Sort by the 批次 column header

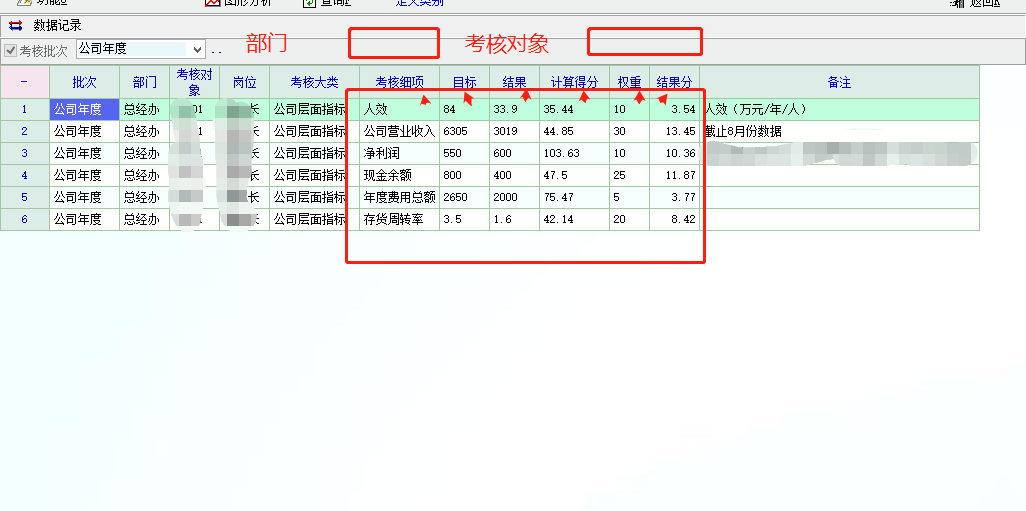pyautogui.click(x=84, y=82)
